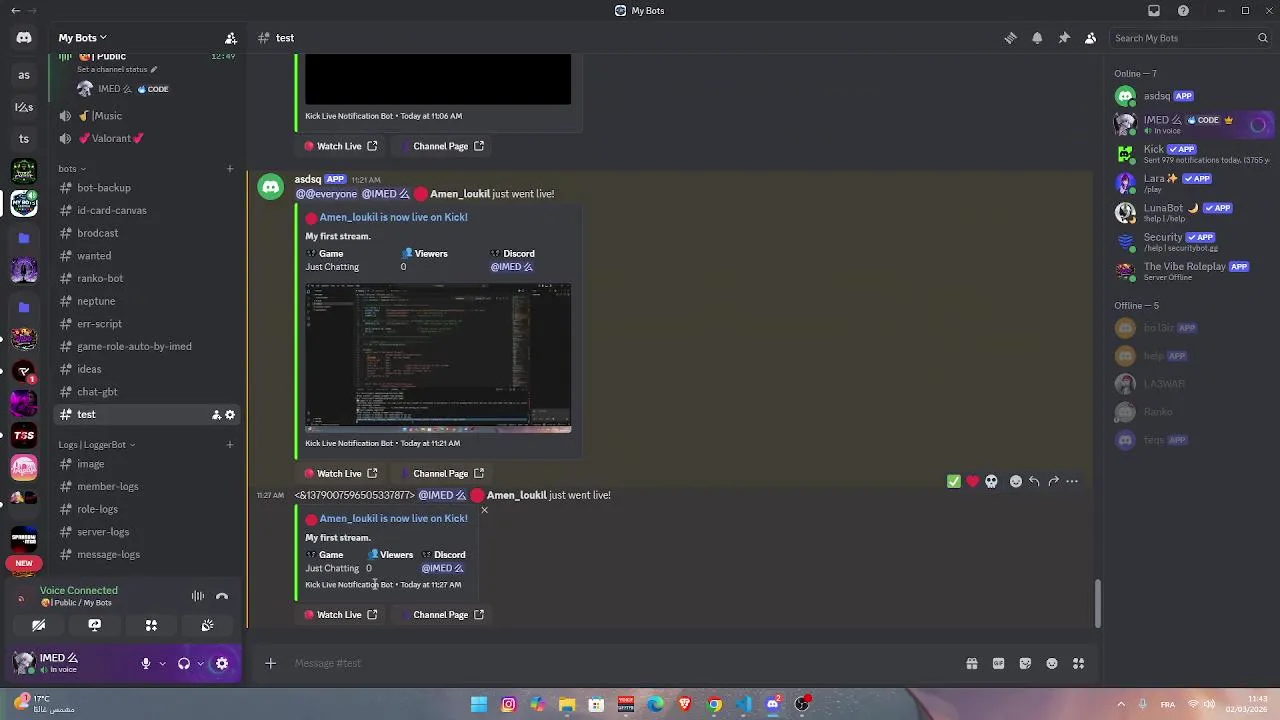Open the bot-backup channel
This screenshot has height=720, width=1280.
pyautogui.click(x=147, y=188)
